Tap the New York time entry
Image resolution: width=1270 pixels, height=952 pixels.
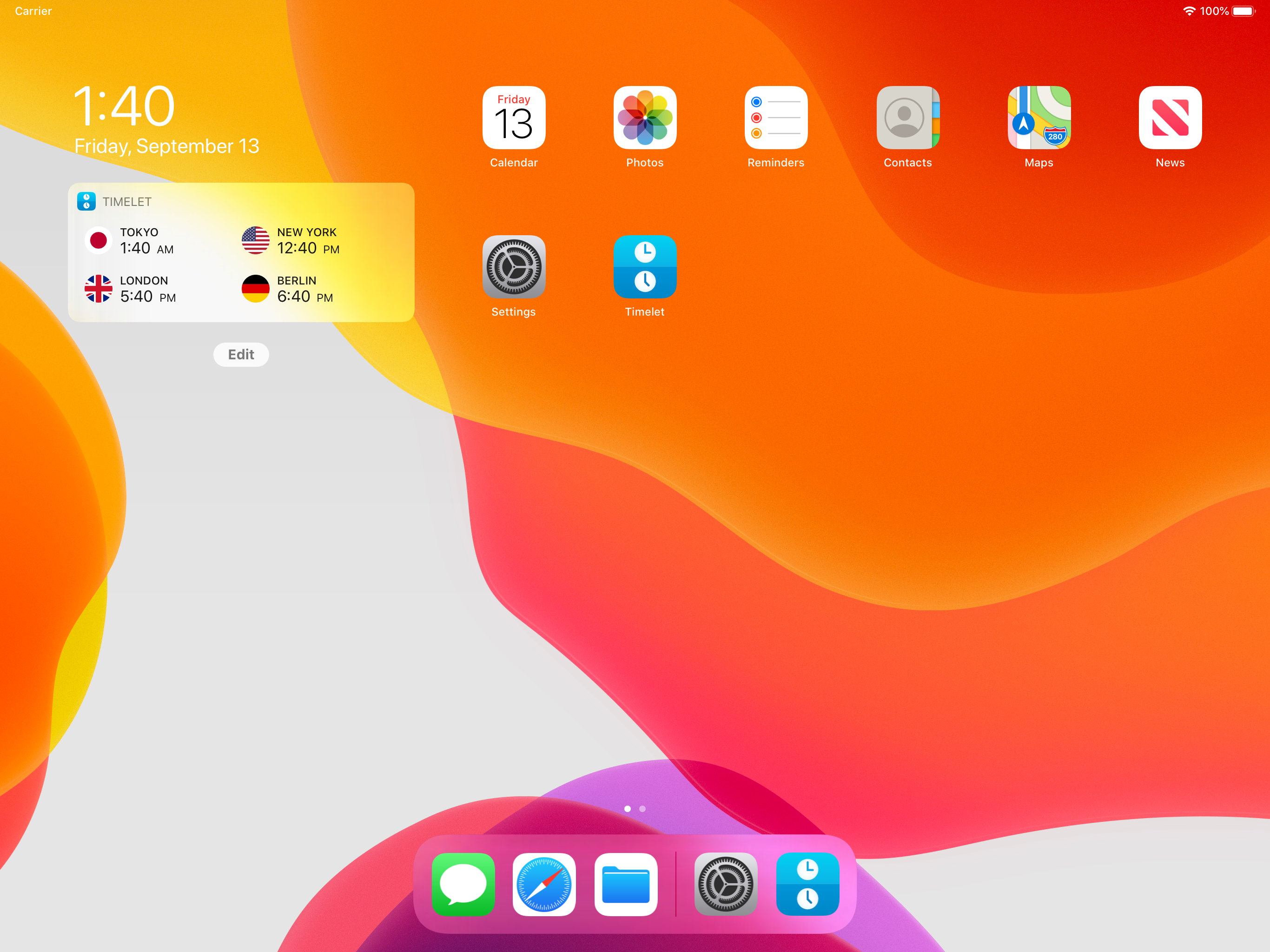(291, 241)
